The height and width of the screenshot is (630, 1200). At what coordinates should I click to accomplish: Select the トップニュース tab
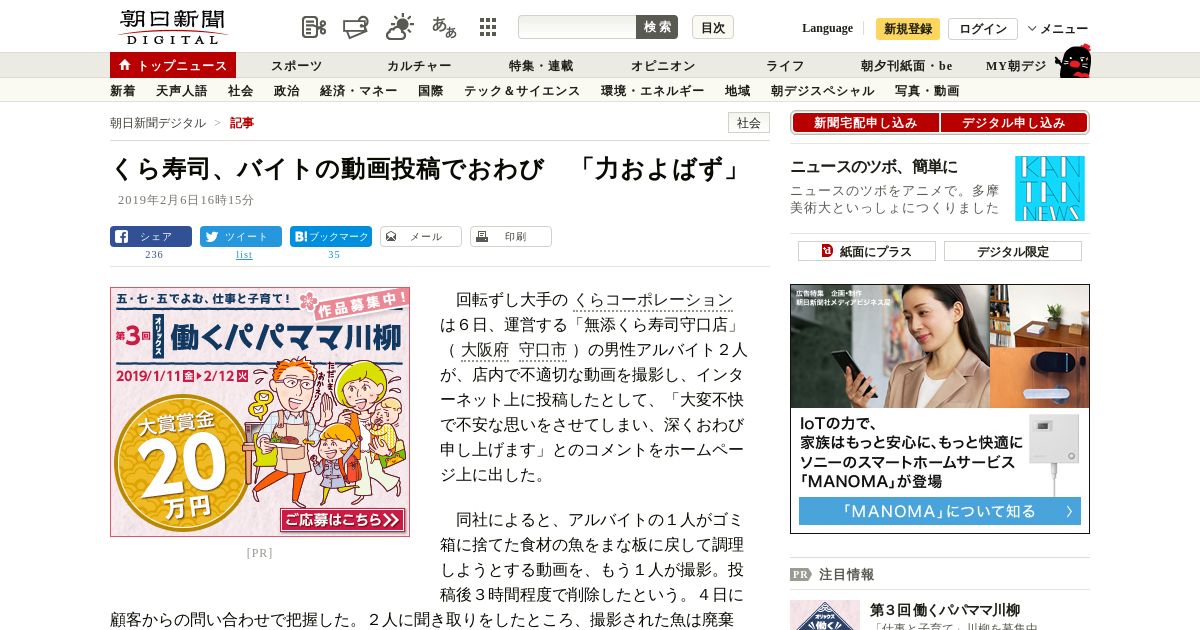click(173, 65)
